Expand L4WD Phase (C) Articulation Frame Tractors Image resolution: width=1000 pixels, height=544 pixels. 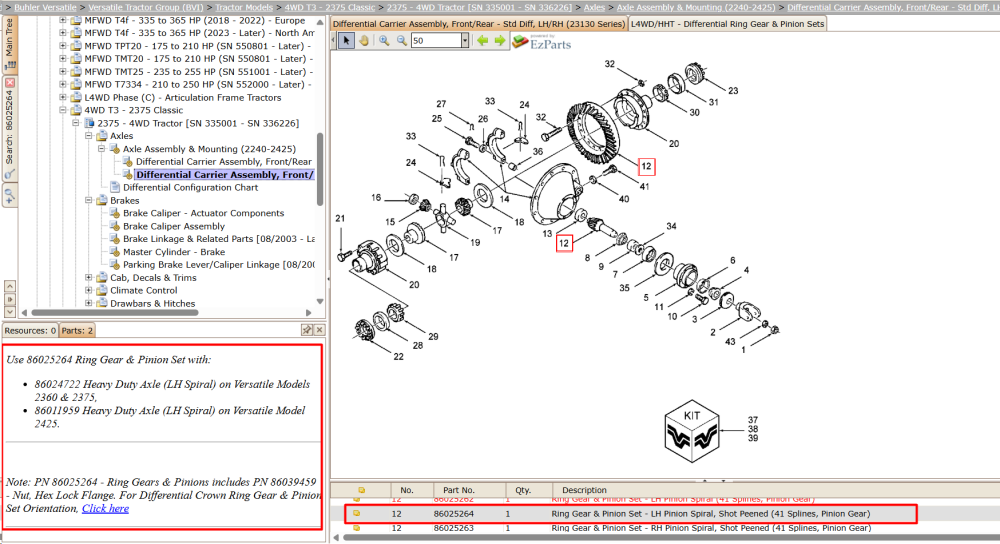[x=62, y=97]
